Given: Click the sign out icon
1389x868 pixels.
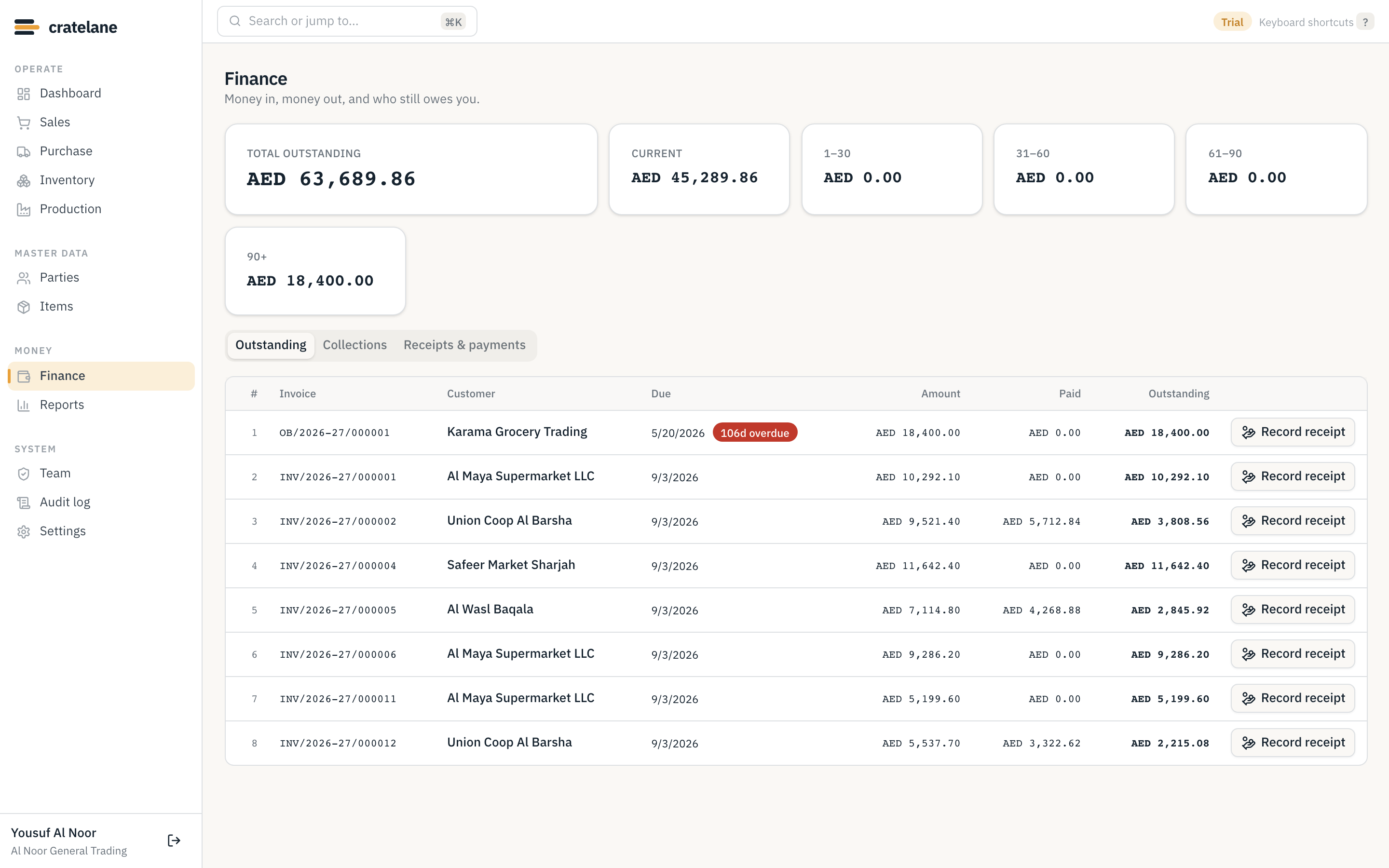Looking at the screenshot, I should coord(174,841).
